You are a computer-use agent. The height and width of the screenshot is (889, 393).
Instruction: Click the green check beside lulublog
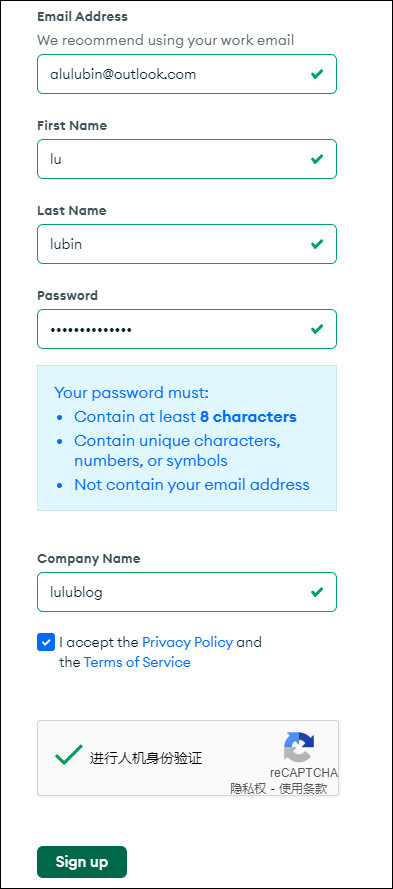coord(317,592)
